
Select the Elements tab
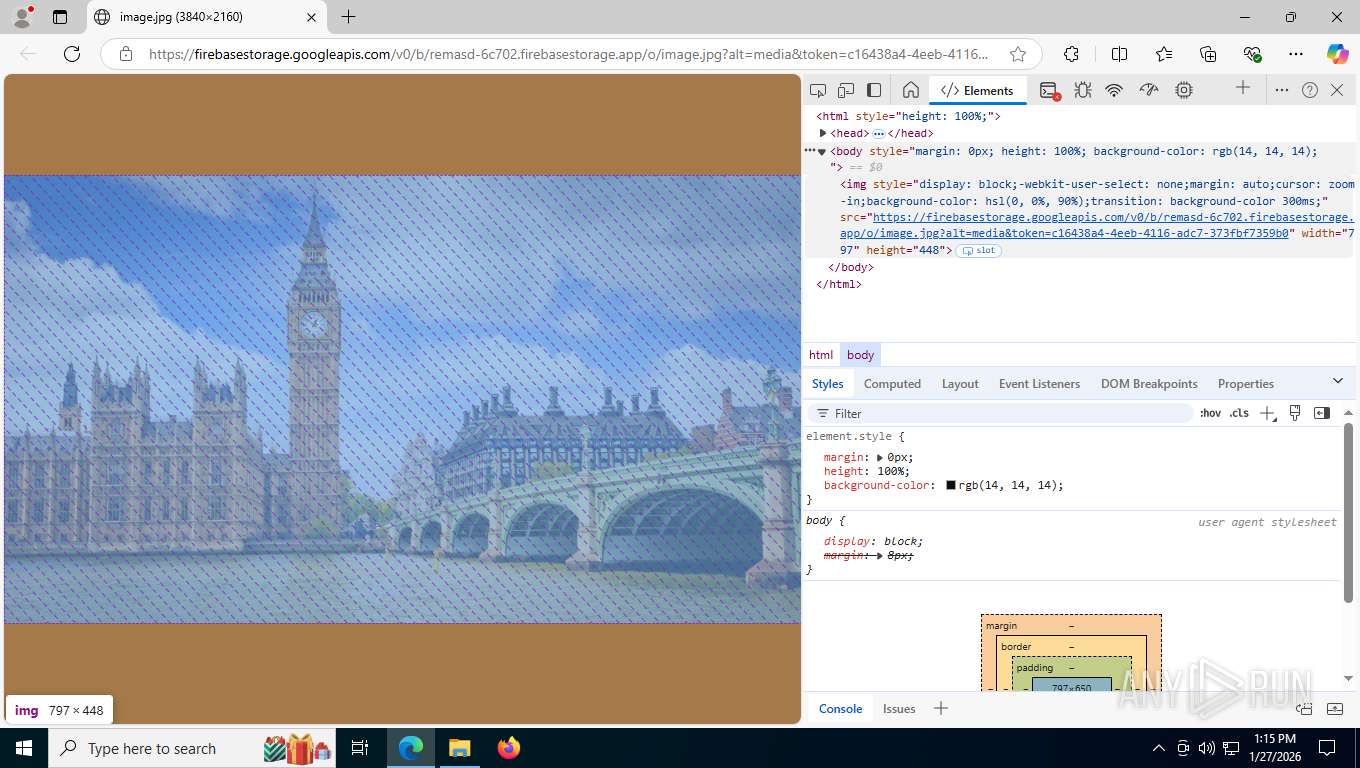(x=978, y=90)
